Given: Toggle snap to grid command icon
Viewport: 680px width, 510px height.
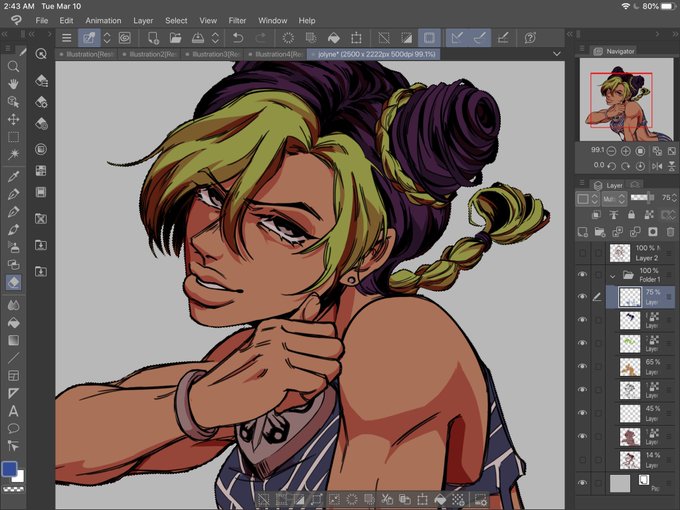Looking at the screenshot, I should coord(503,38).
